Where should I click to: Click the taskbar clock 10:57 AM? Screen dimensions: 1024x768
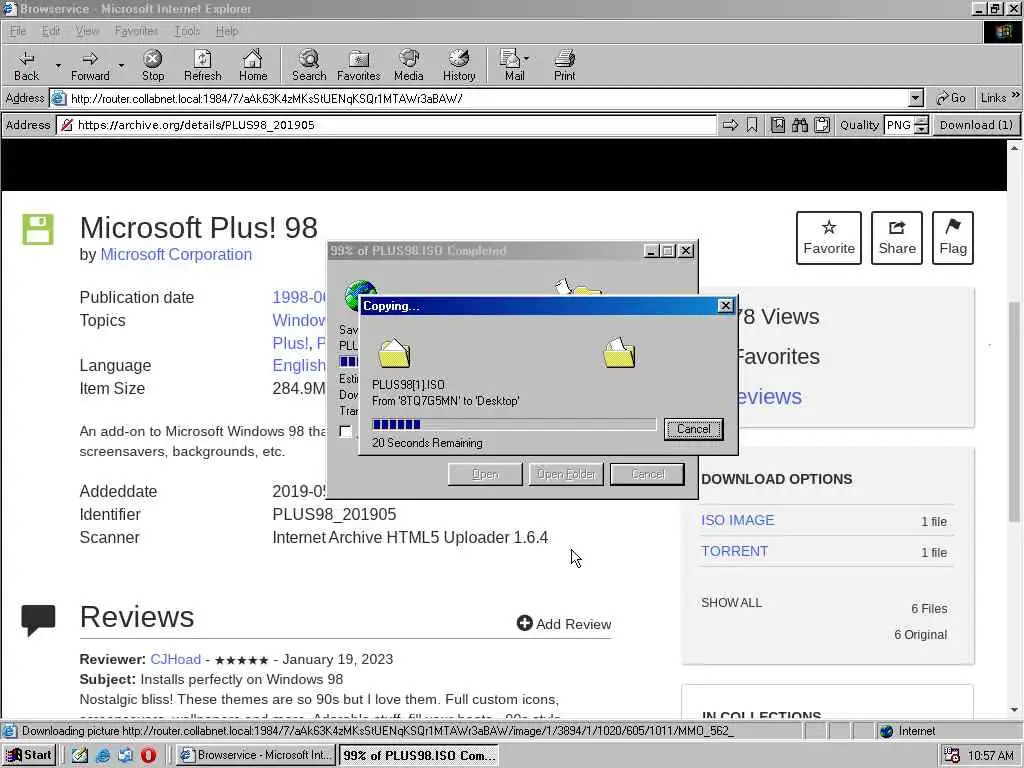tap(990, 756)
